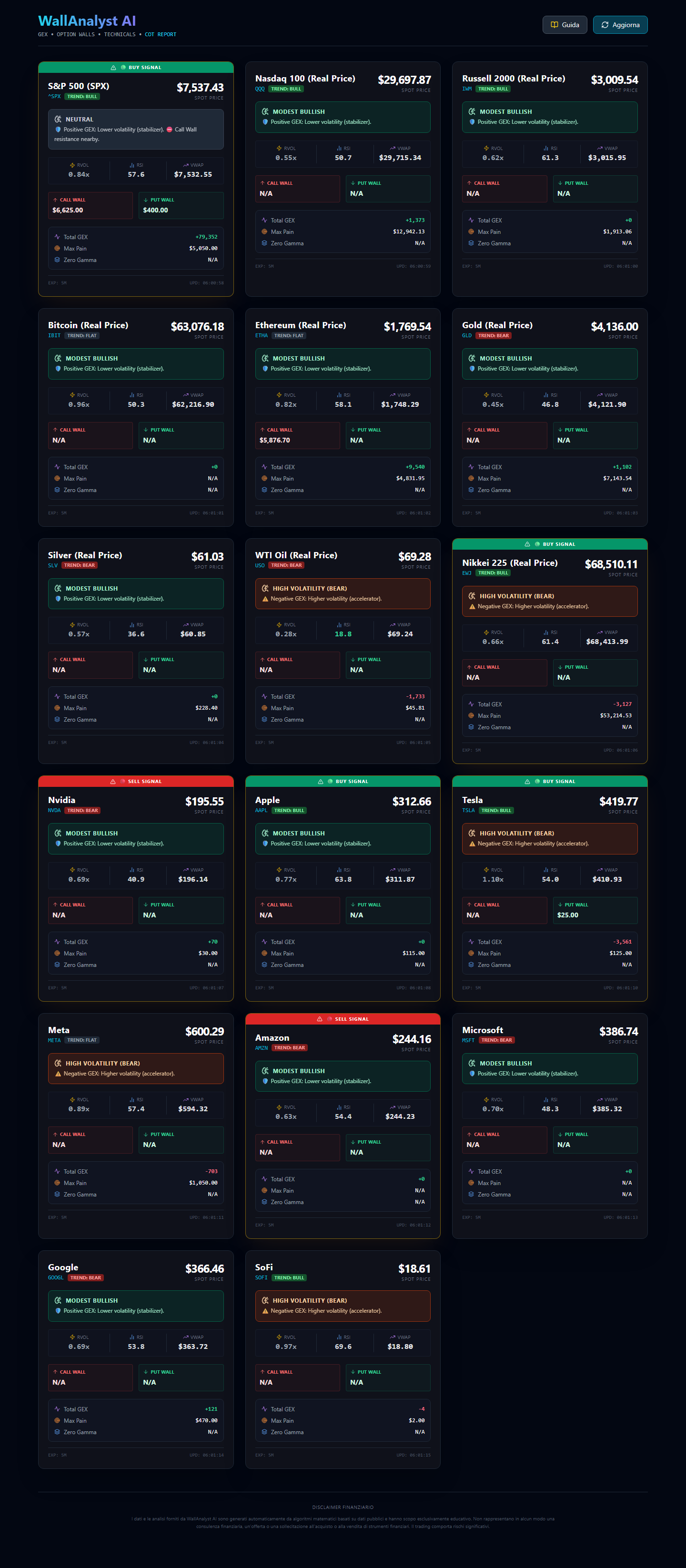Click the Ethereum Call Wall value $5,876.70

click(275, 440)
